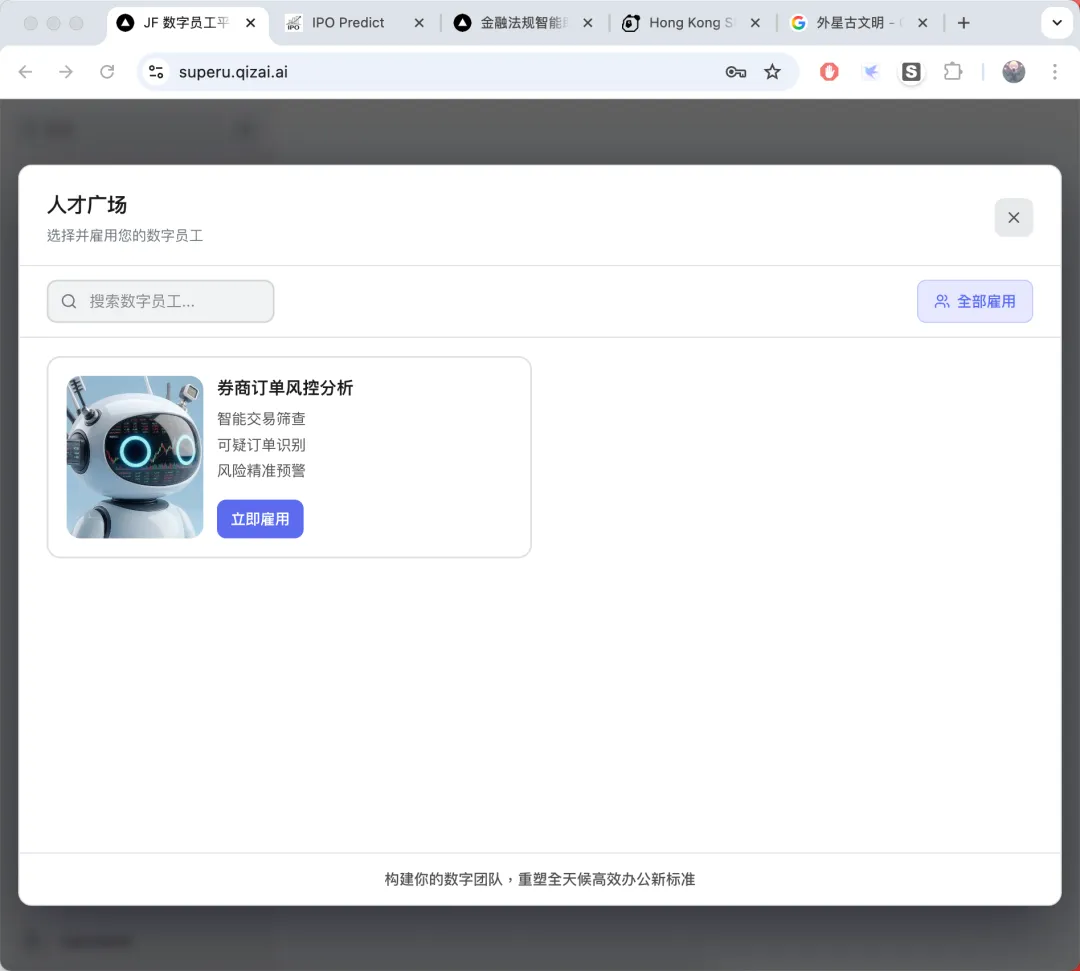Screen dimensions: 1080x971
Task: Click the robot thumbnail on the 券商订单风控分析 card
Action: 134,456
